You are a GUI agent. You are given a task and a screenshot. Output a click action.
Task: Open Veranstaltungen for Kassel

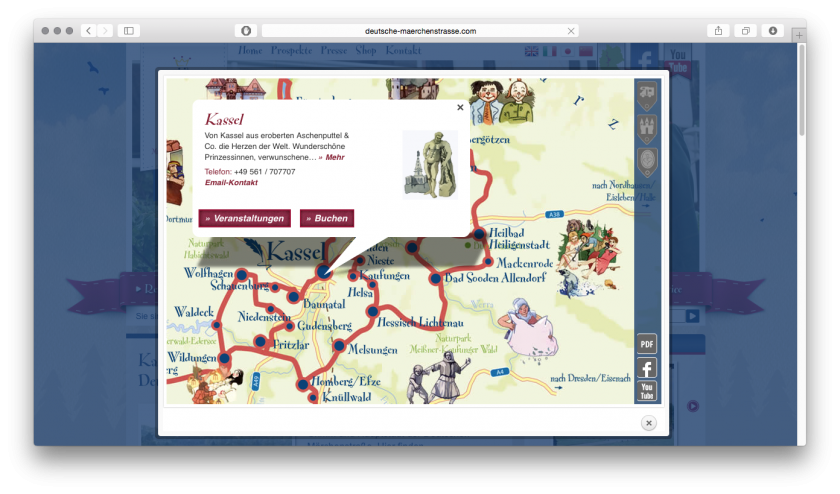[245, 218]
